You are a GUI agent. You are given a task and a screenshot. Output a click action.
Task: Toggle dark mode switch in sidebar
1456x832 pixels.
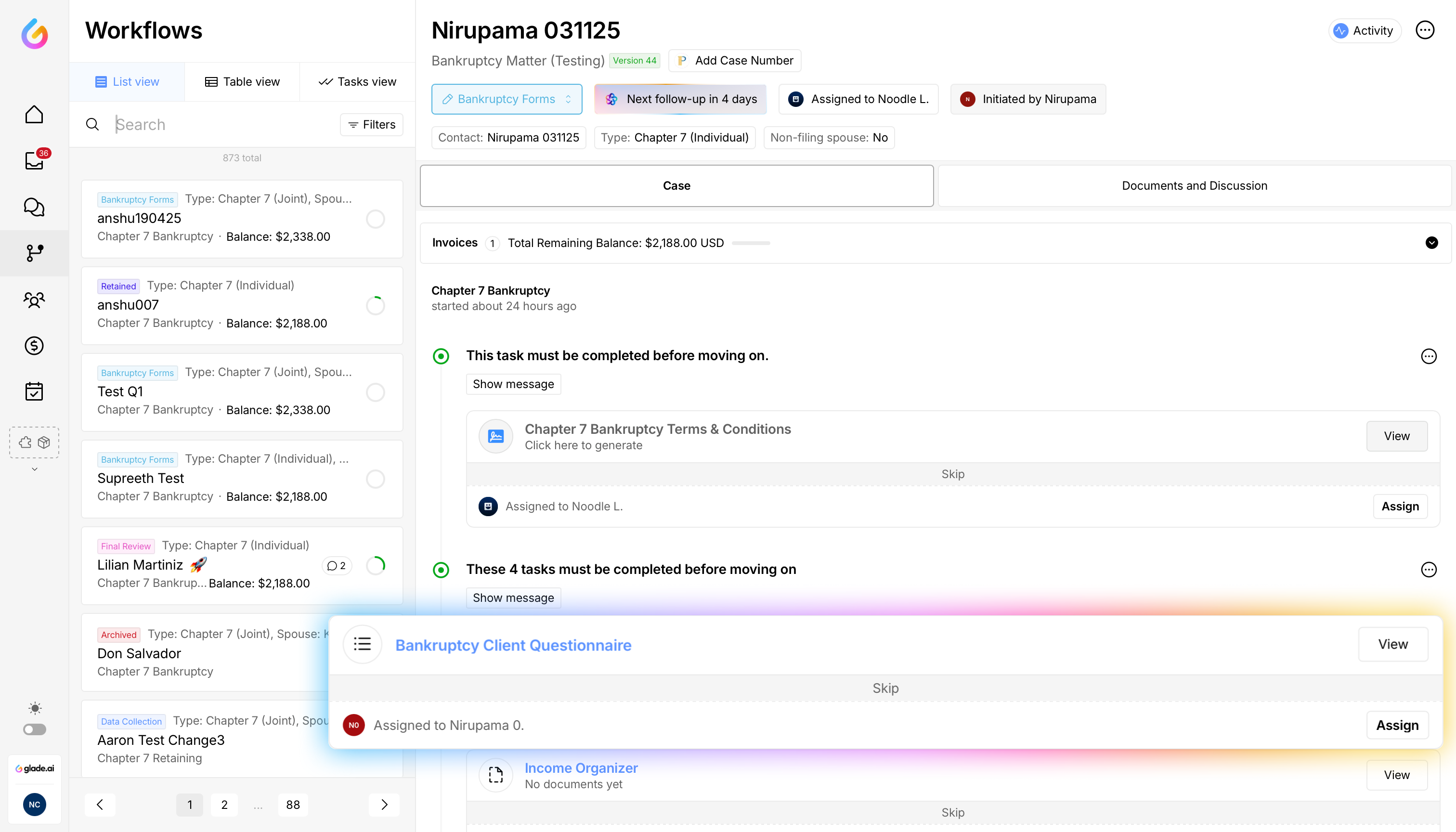34,730
